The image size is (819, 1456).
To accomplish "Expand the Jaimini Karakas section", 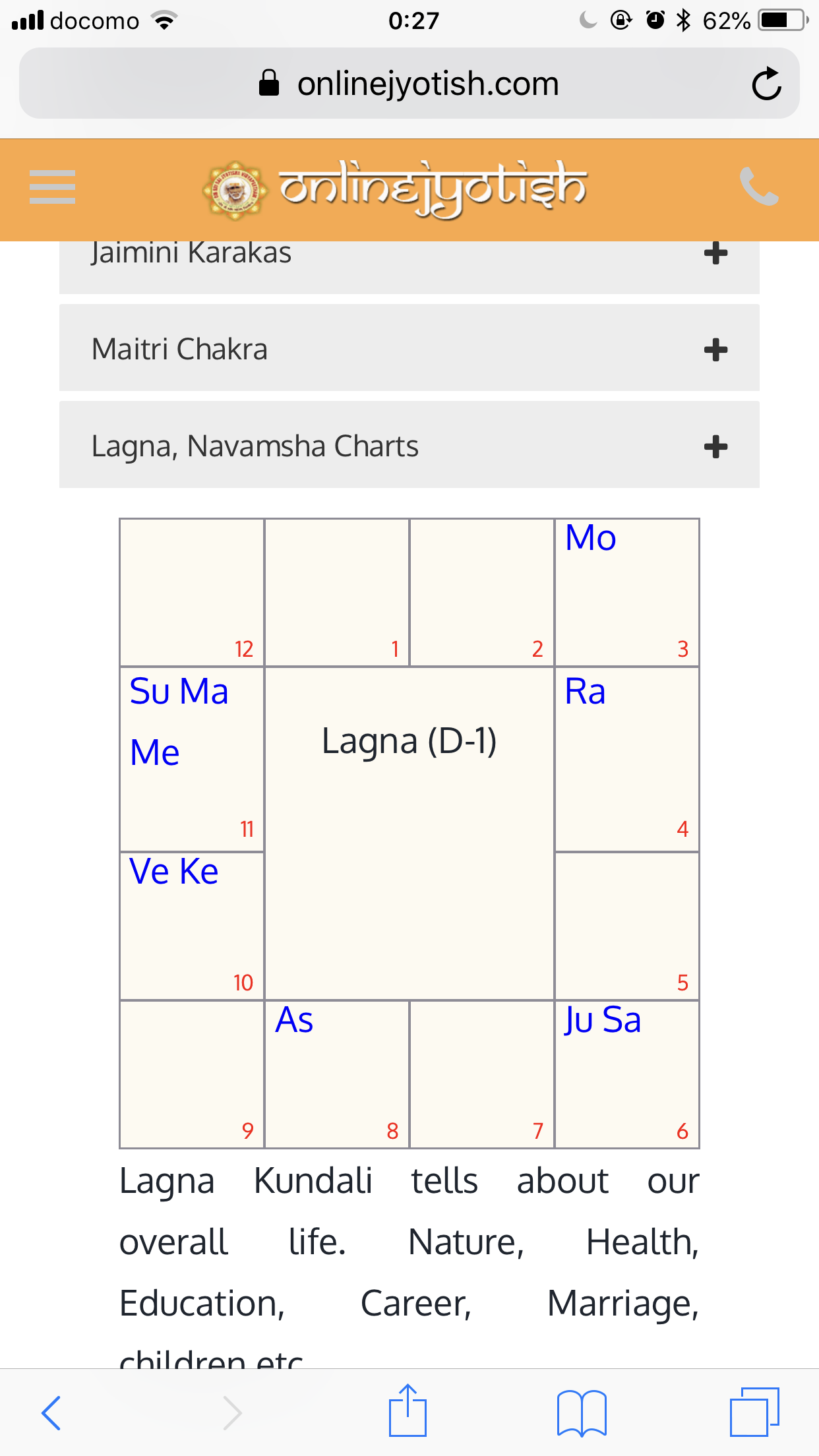I will coord(715,254).
